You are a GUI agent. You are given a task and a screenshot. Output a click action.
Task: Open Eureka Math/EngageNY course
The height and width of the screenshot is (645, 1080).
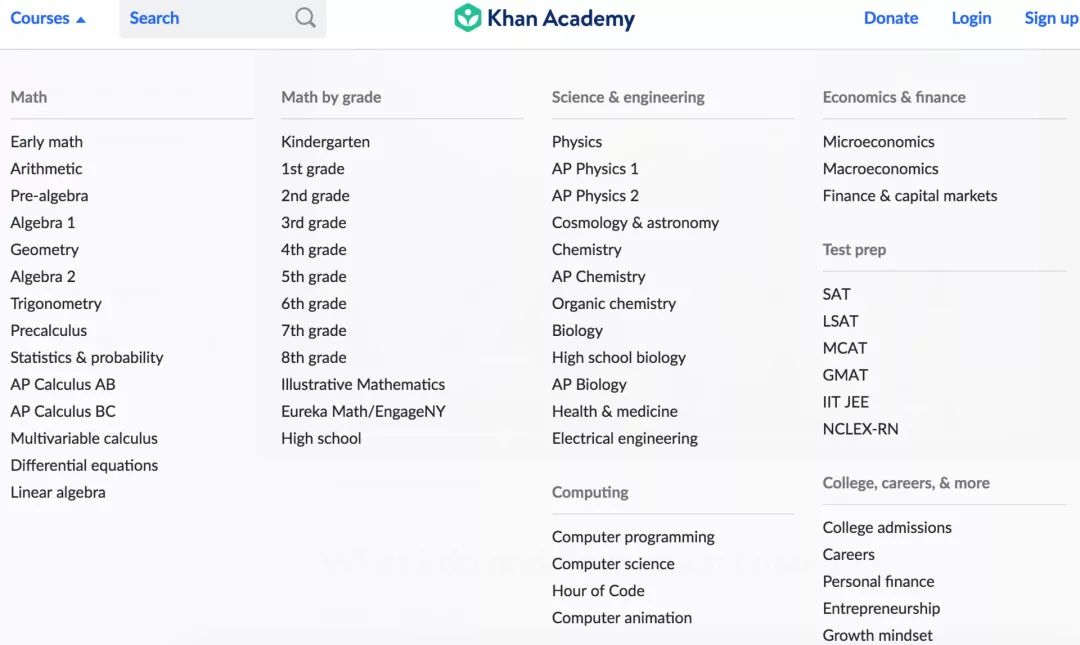pyautogui.click(x=363, y=412)
